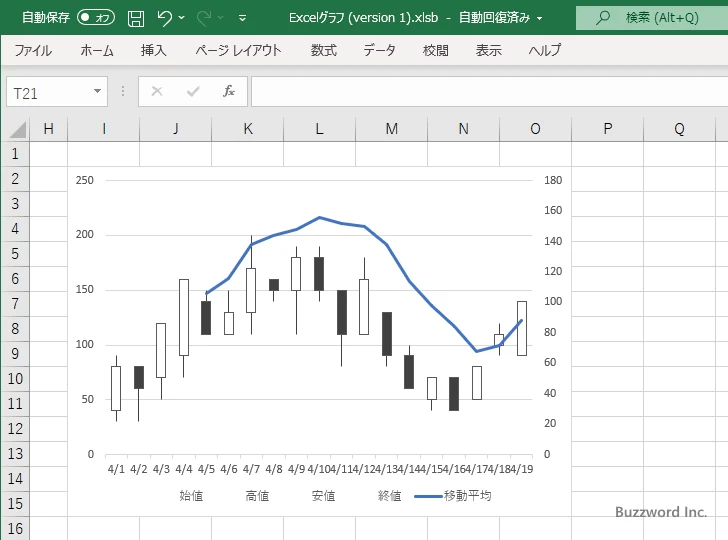This screenshot has width=728, height=540.
Task: Toggle the AutoSave switch
Action: pyautogui.click(x=96, y=18)
